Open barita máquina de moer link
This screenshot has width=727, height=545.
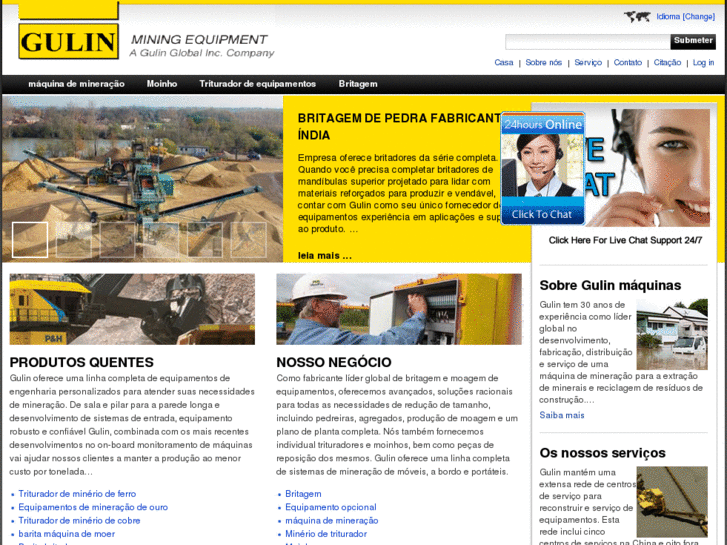(x=66, y=534)
